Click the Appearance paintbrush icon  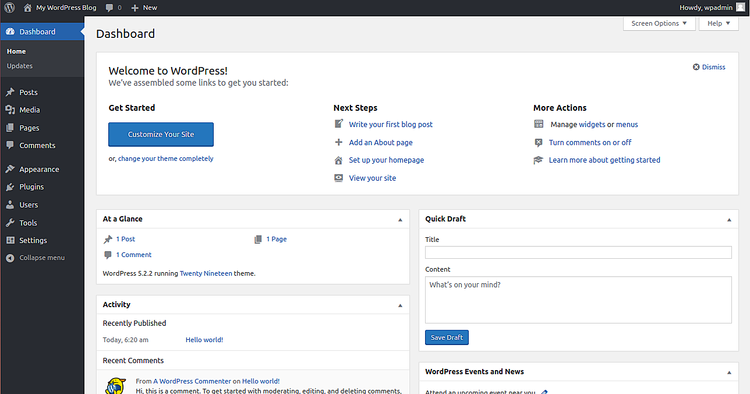pyautogui.click(x=10, y=169)
